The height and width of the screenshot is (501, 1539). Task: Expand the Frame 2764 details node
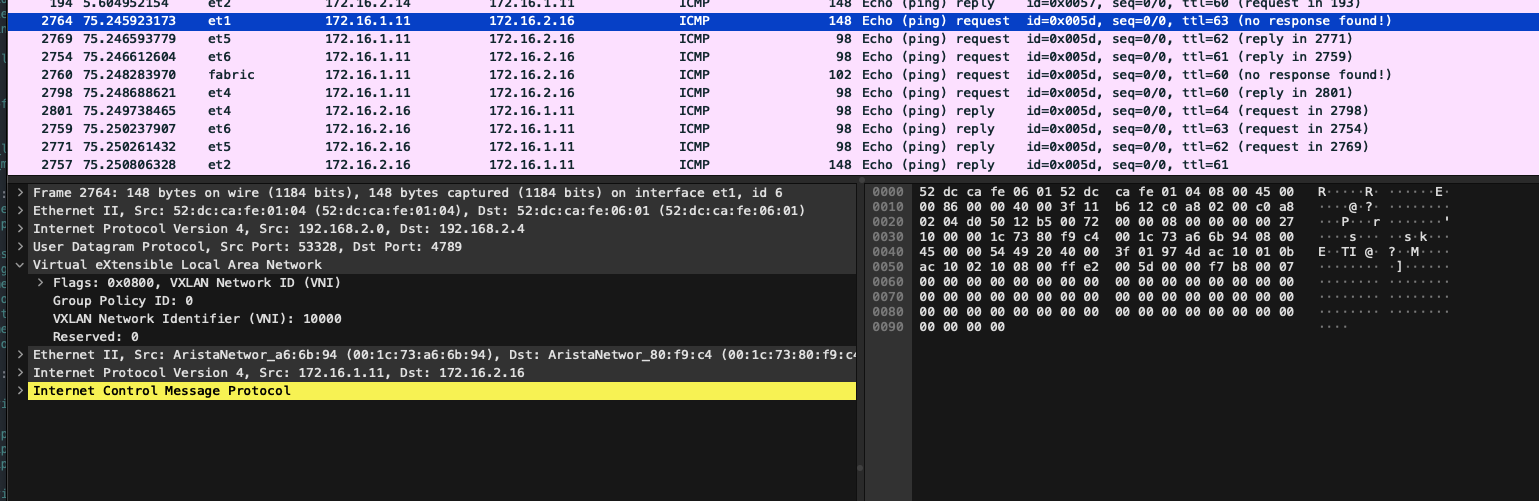click(x=21, y=192)
